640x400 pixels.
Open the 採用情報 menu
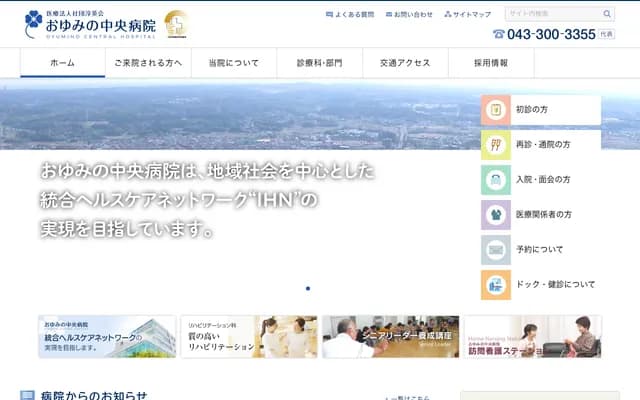point(491,63)
